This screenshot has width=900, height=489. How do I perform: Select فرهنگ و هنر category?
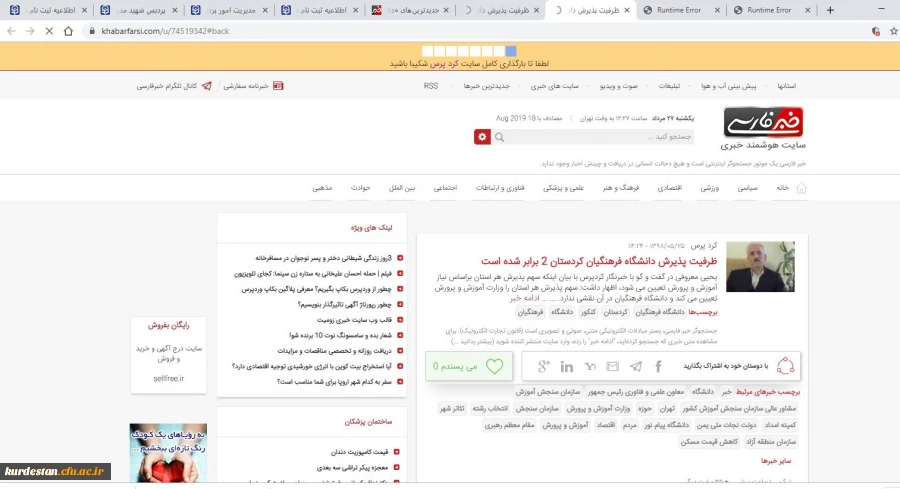pyautogui.click(x=620, y=188)
